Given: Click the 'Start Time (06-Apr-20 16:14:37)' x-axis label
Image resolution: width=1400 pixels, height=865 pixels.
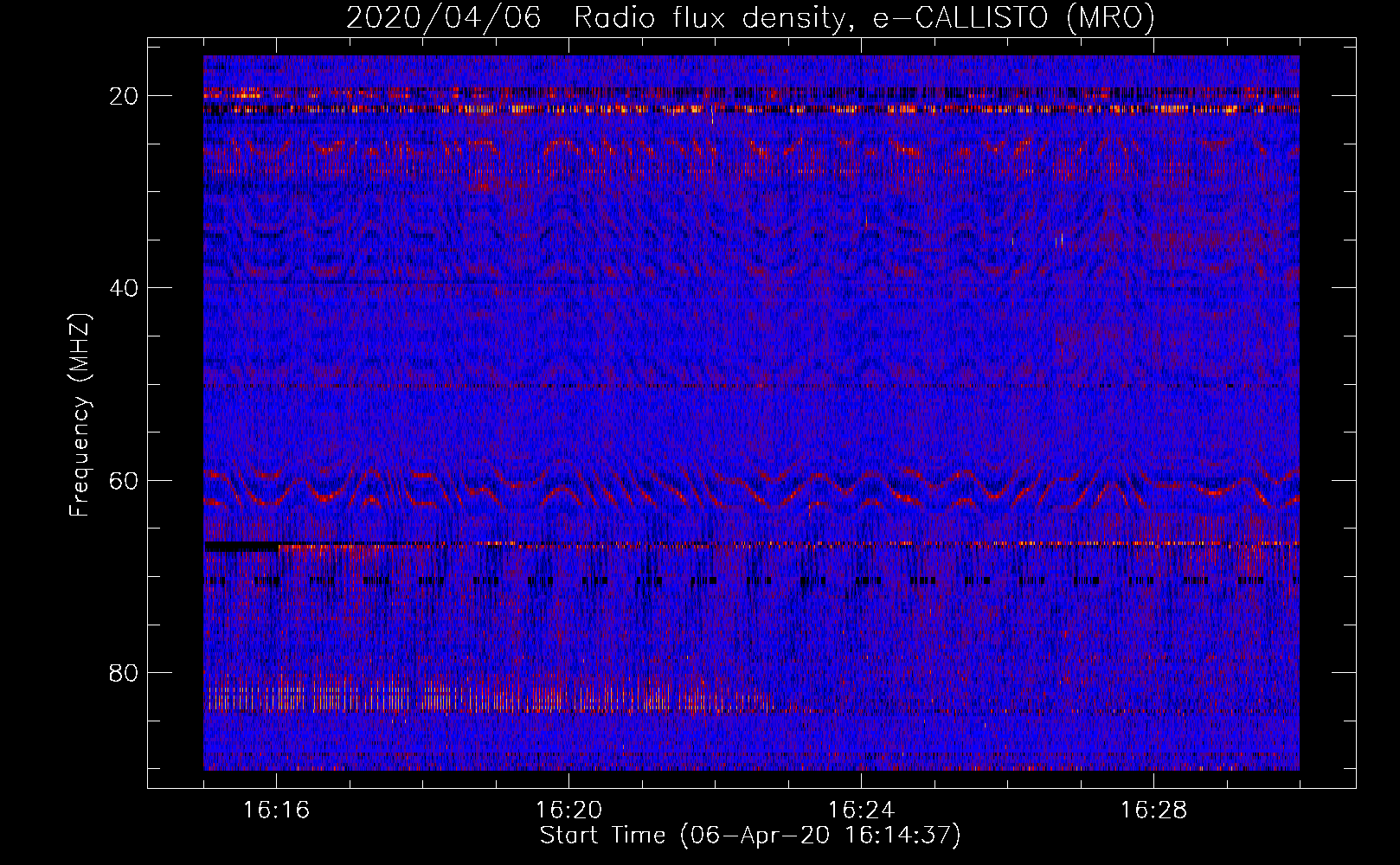Looking at the screenshot, I should pos(750,836).
